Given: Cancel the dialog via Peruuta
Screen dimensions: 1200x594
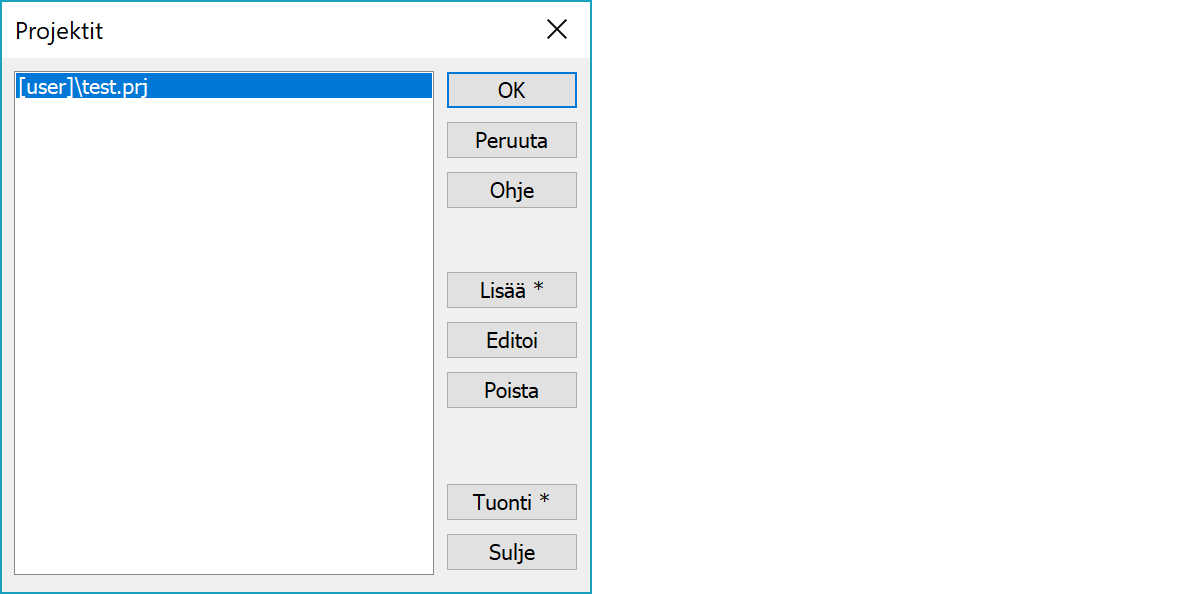Looking at the screenshot, I should [x=511, y=140].
